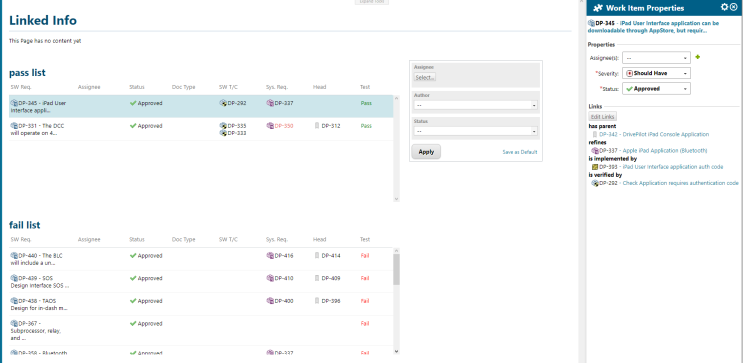The height and width of the screenshot is (363, 743).
Task: Click the Edit Links button
Action: pyautogui.click(x=602, y=117)
